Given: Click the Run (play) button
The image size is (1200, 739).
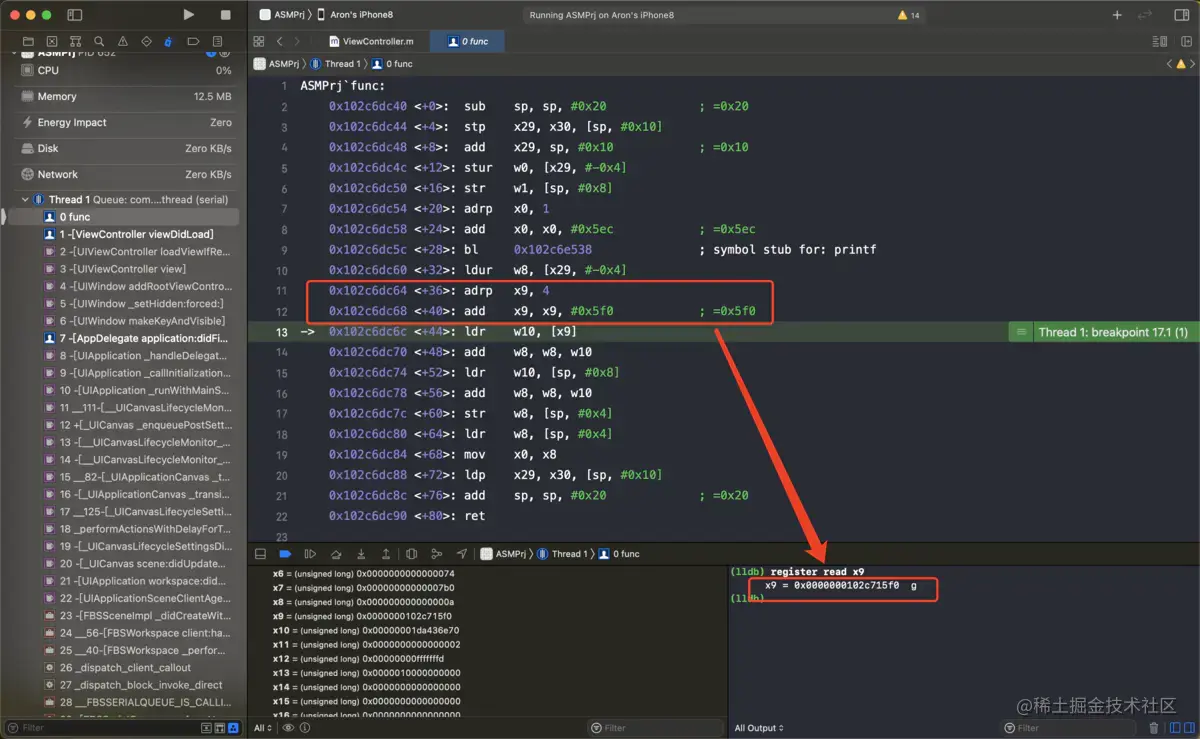Looking at the screenshot, I should 189,15.
